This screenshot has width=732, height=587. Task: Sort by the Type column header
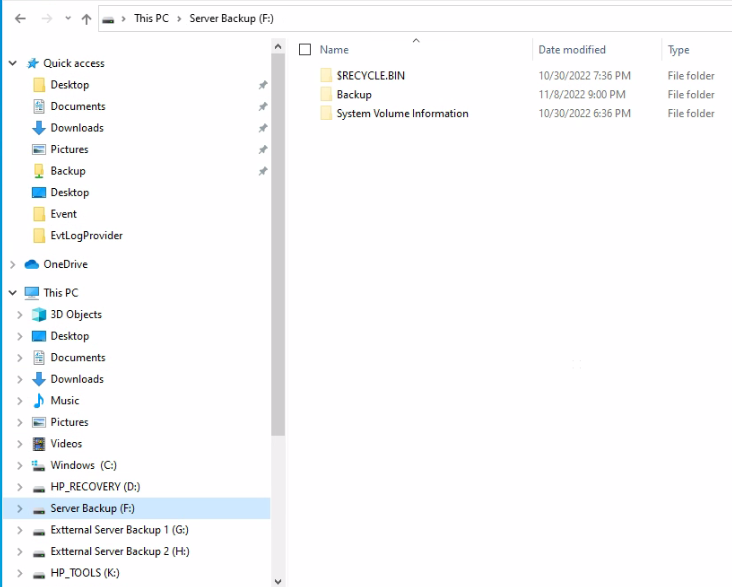678,50
